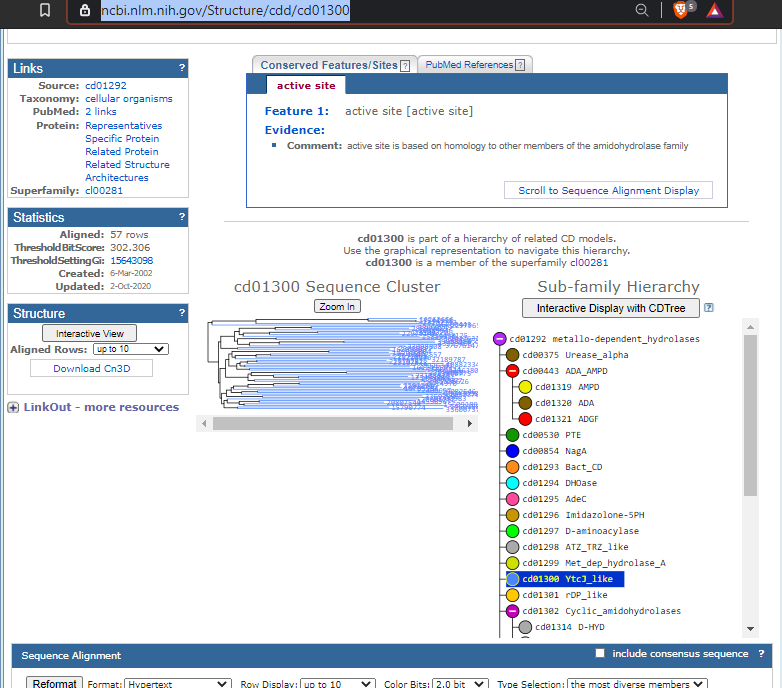
Task: Click Interactive Display with CDTree button
Action: coord(611,308)
